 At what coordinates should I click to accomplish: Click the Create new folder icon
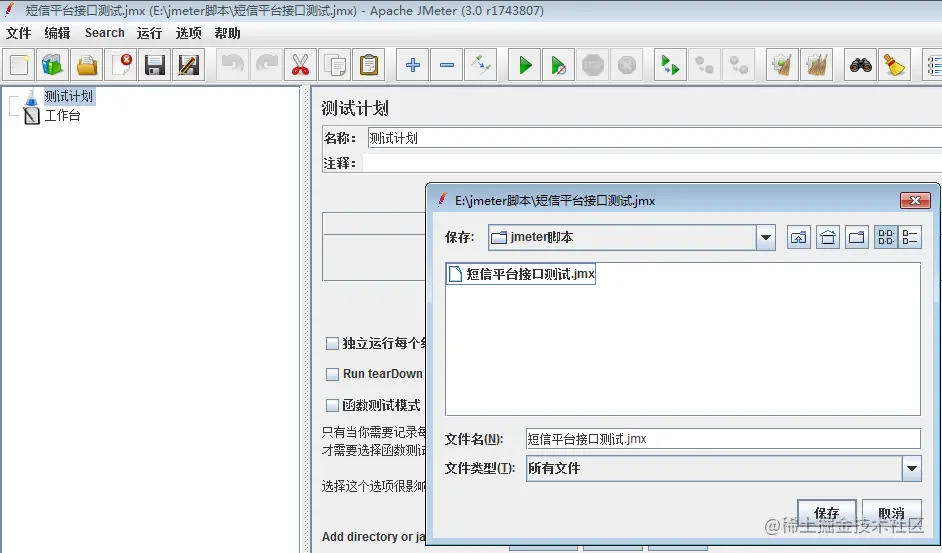tap(857, 237)
